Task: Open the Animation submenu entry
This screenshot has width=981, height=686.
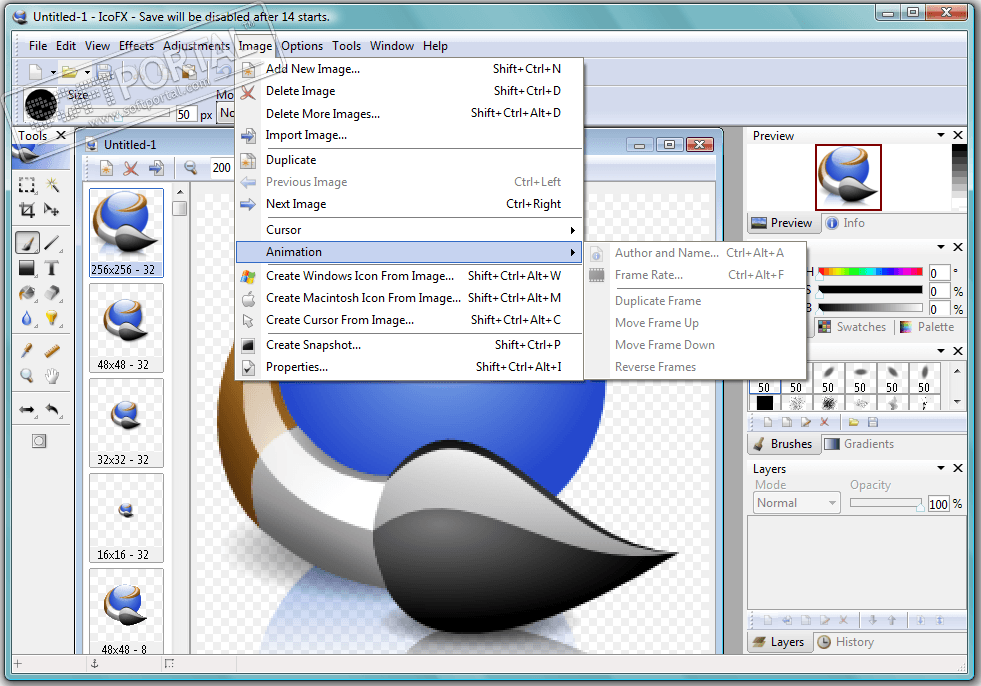Action: coord(409,252)
